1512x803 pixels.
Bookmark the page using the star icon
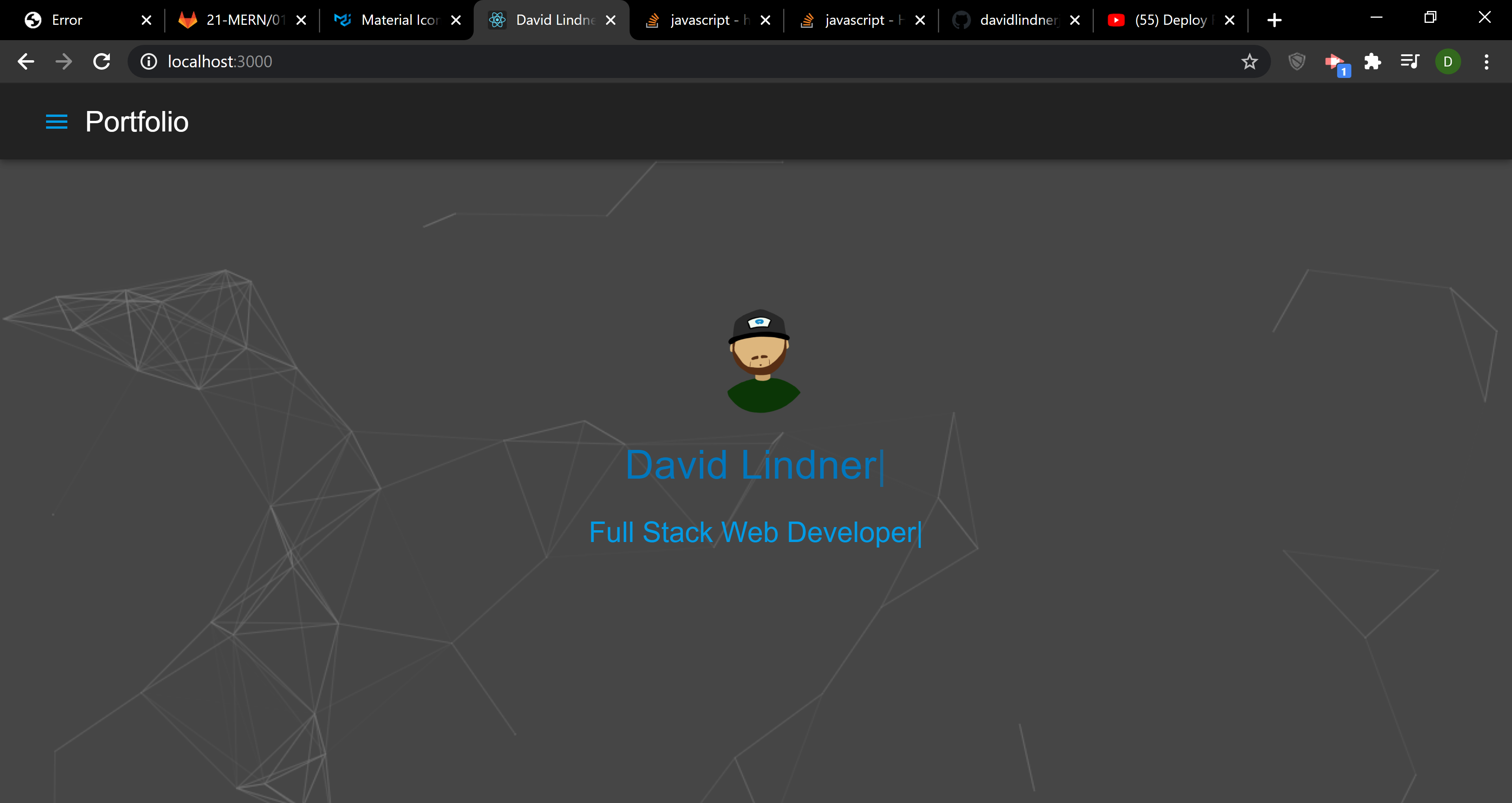pyautogui.click(x=1250, y=61)
